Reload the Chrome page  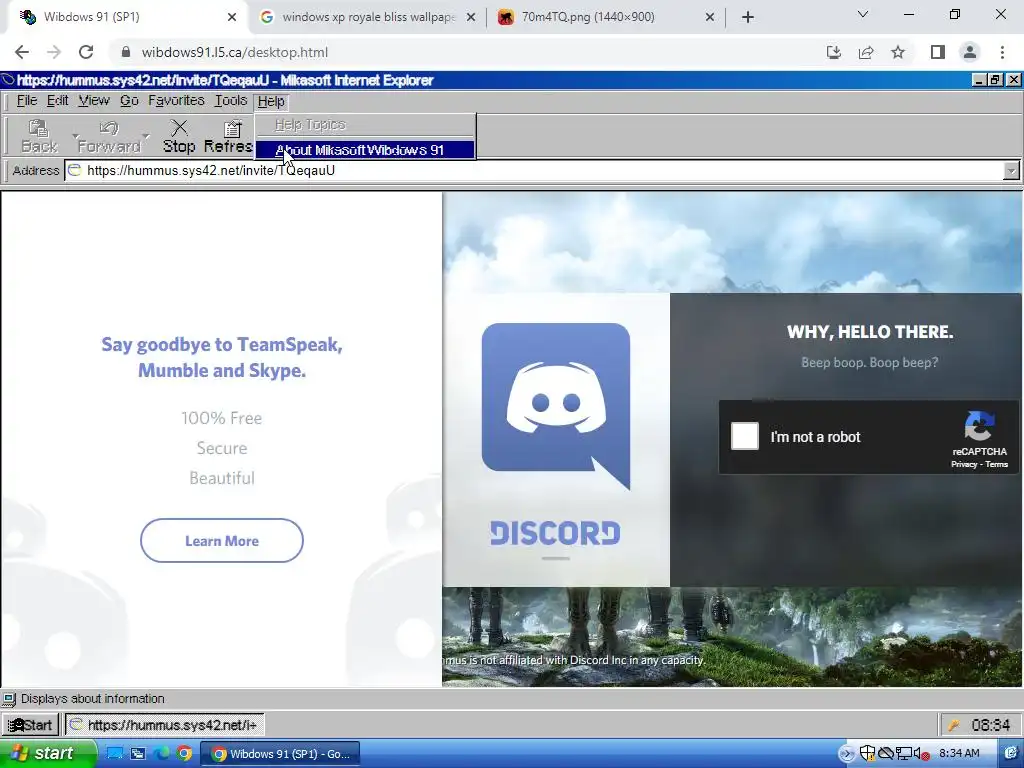pos(86,52)
